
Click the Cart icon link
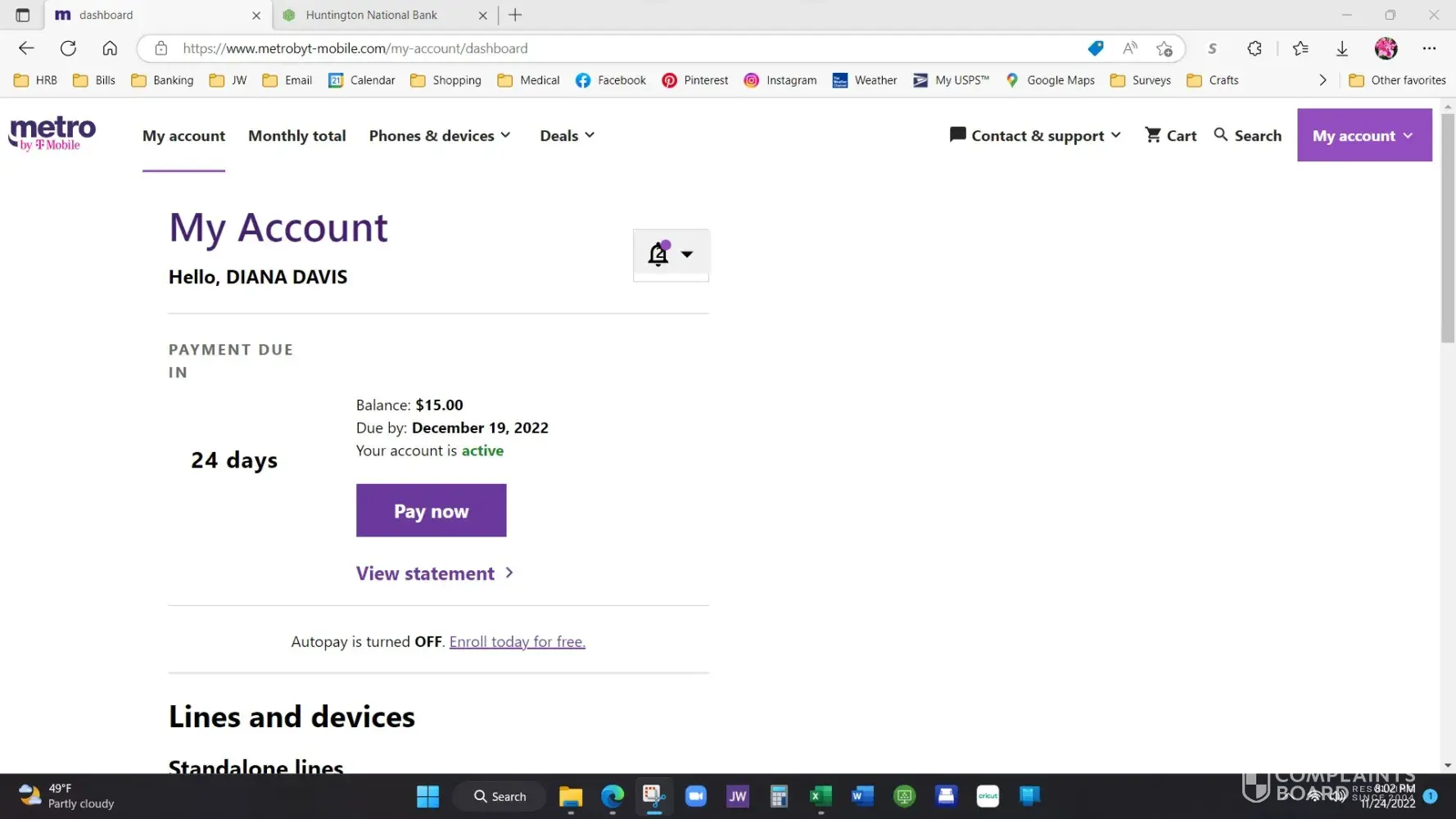(x=1171, y=135)
